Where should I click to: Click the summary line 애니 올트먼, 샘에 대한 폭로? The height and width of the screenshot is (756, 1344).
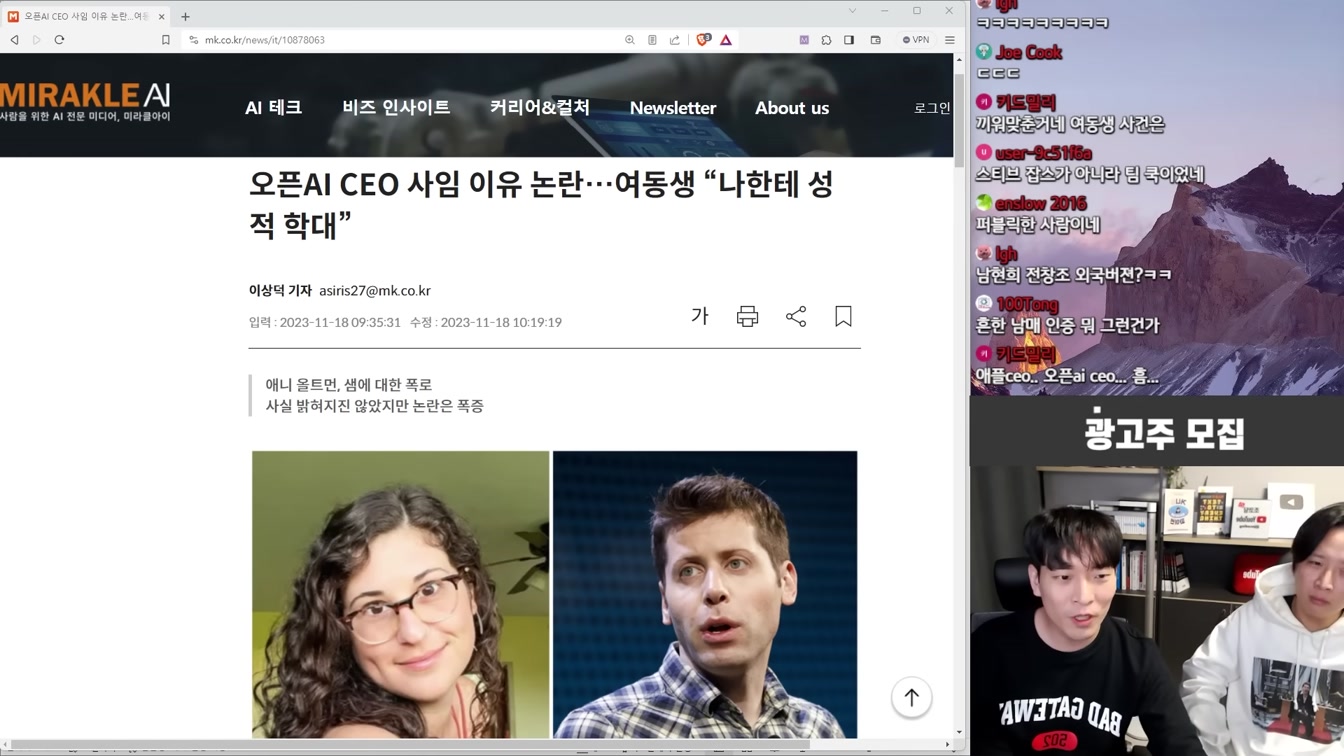pos(349,384)
